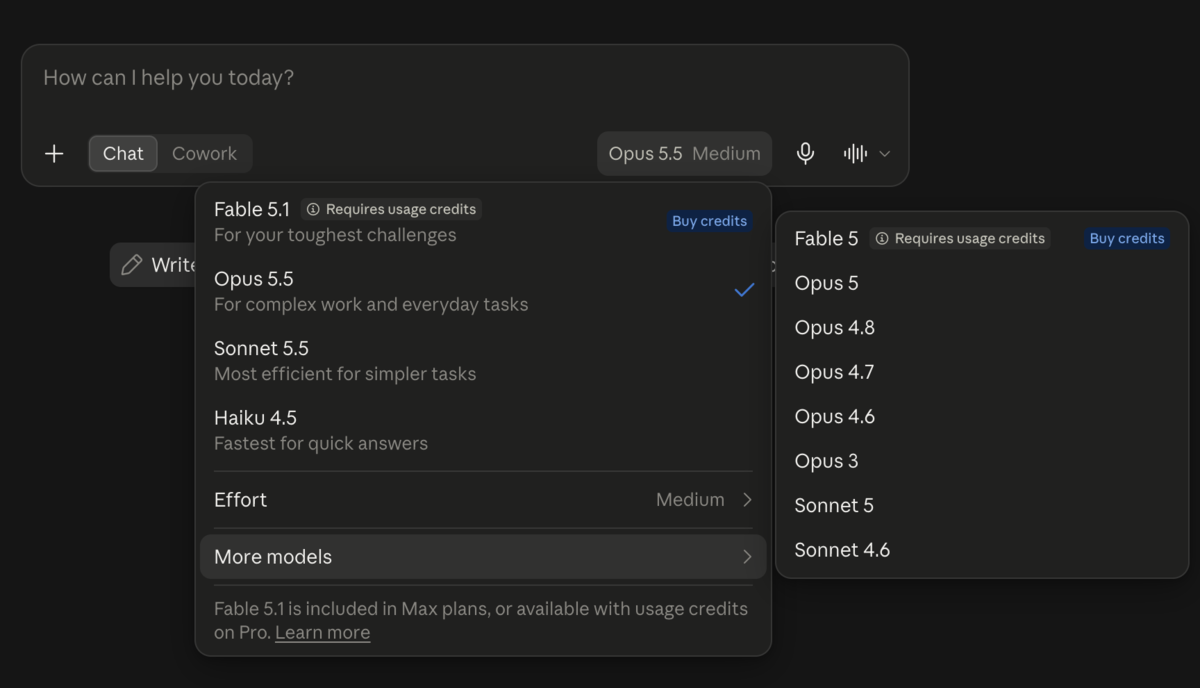
Task: Select Opus 5.5 model
Action: pos(483,290)
